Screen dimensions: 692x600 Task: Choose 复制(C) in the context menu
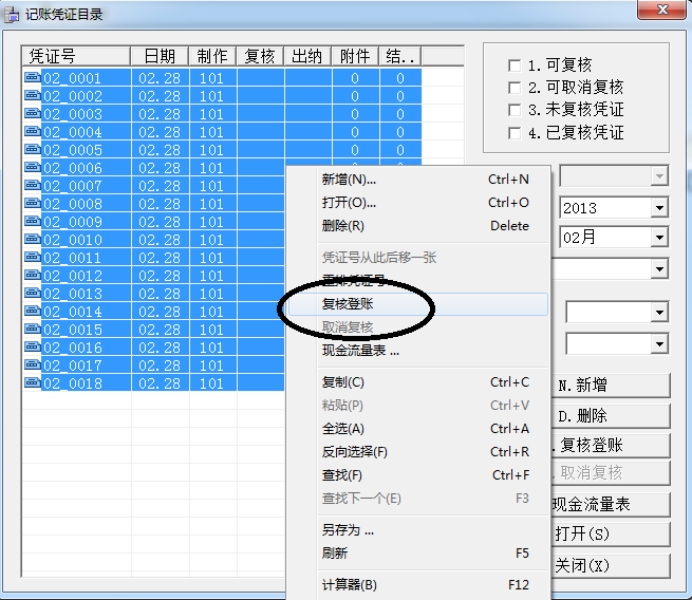point(418,382)
